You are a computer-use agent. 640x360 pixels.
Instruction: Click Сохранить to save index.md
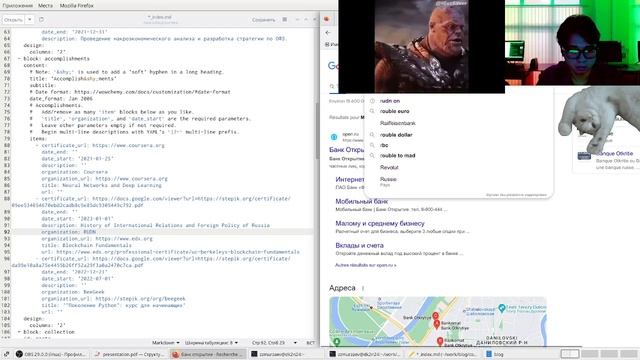click(263, 20)
